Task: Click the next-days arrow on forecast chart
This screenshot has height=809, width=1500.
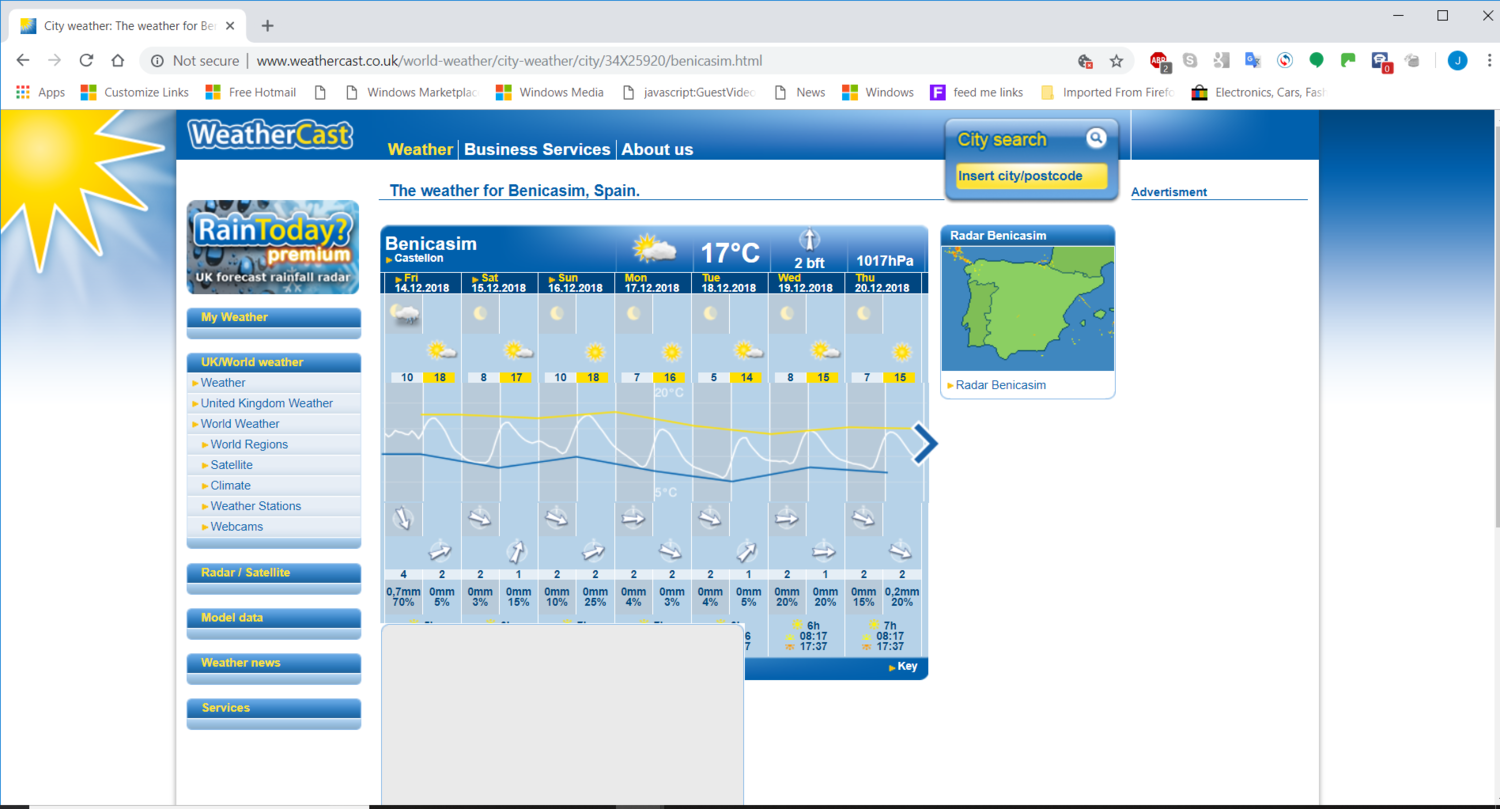Action: (x=925, y=444)
